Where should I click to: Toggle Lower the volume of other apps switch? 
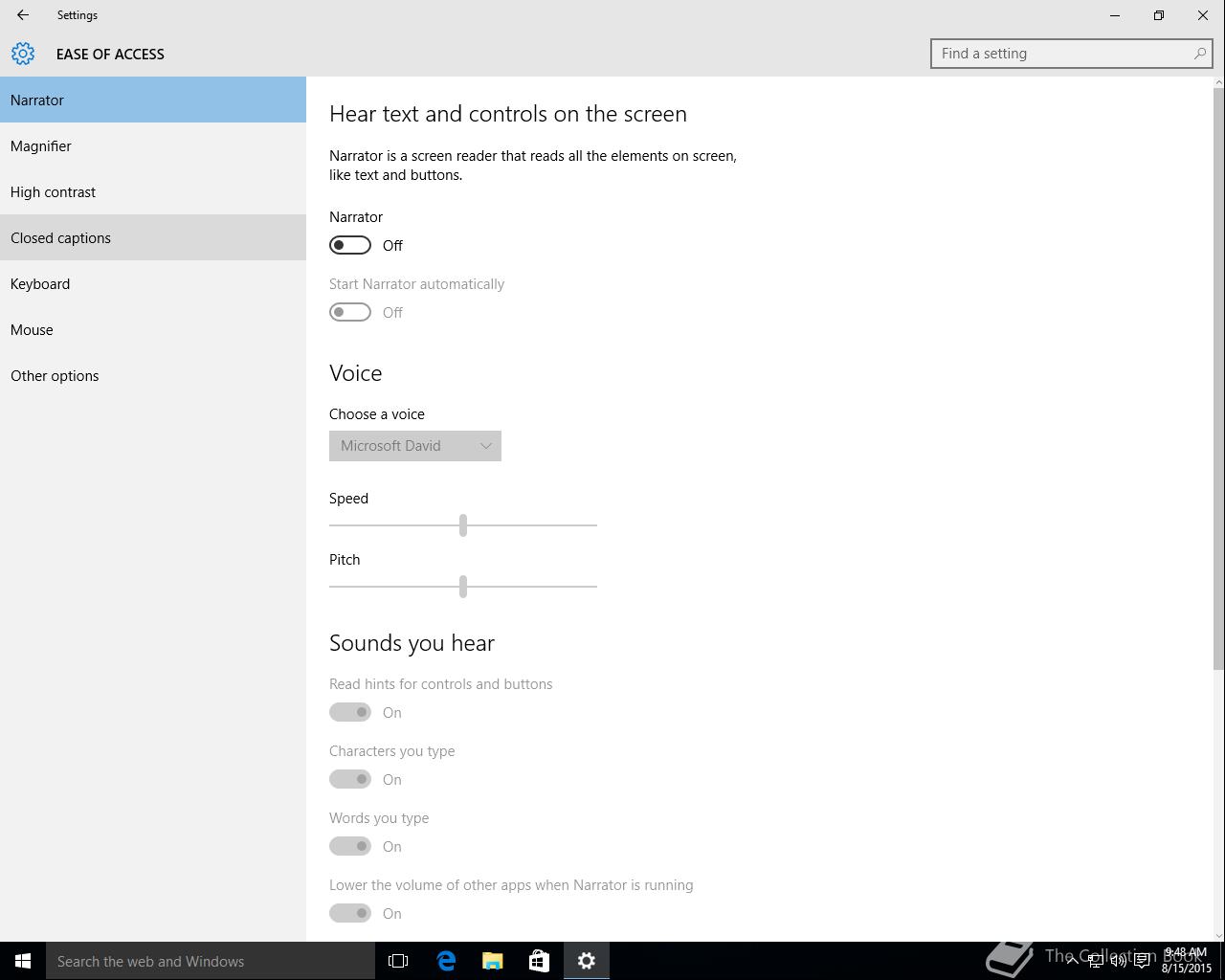(x=350, y=913)
